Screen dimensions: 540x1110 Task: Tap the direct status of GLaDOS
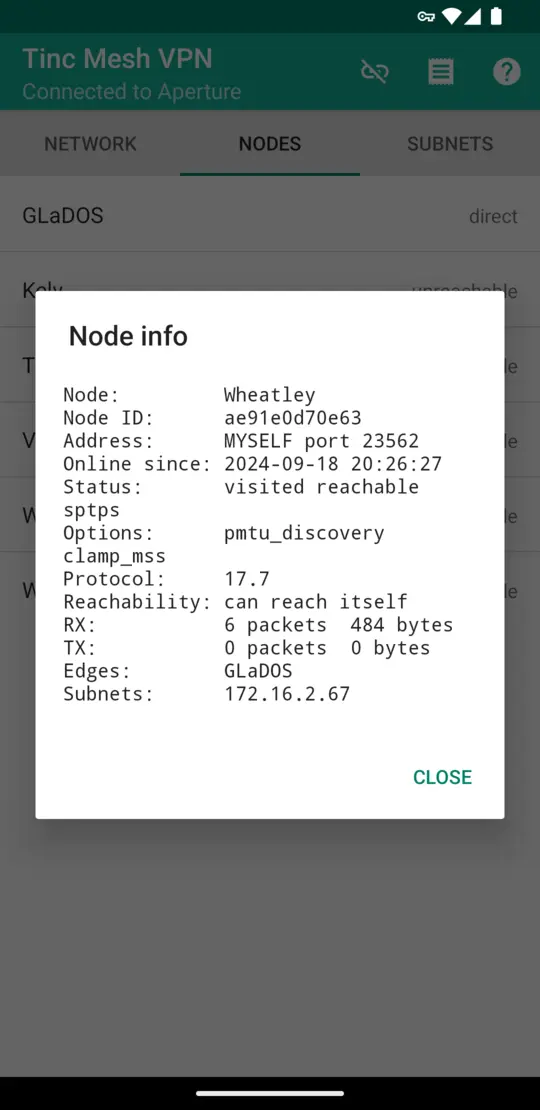pyautogui.click(x=493, y=216)
